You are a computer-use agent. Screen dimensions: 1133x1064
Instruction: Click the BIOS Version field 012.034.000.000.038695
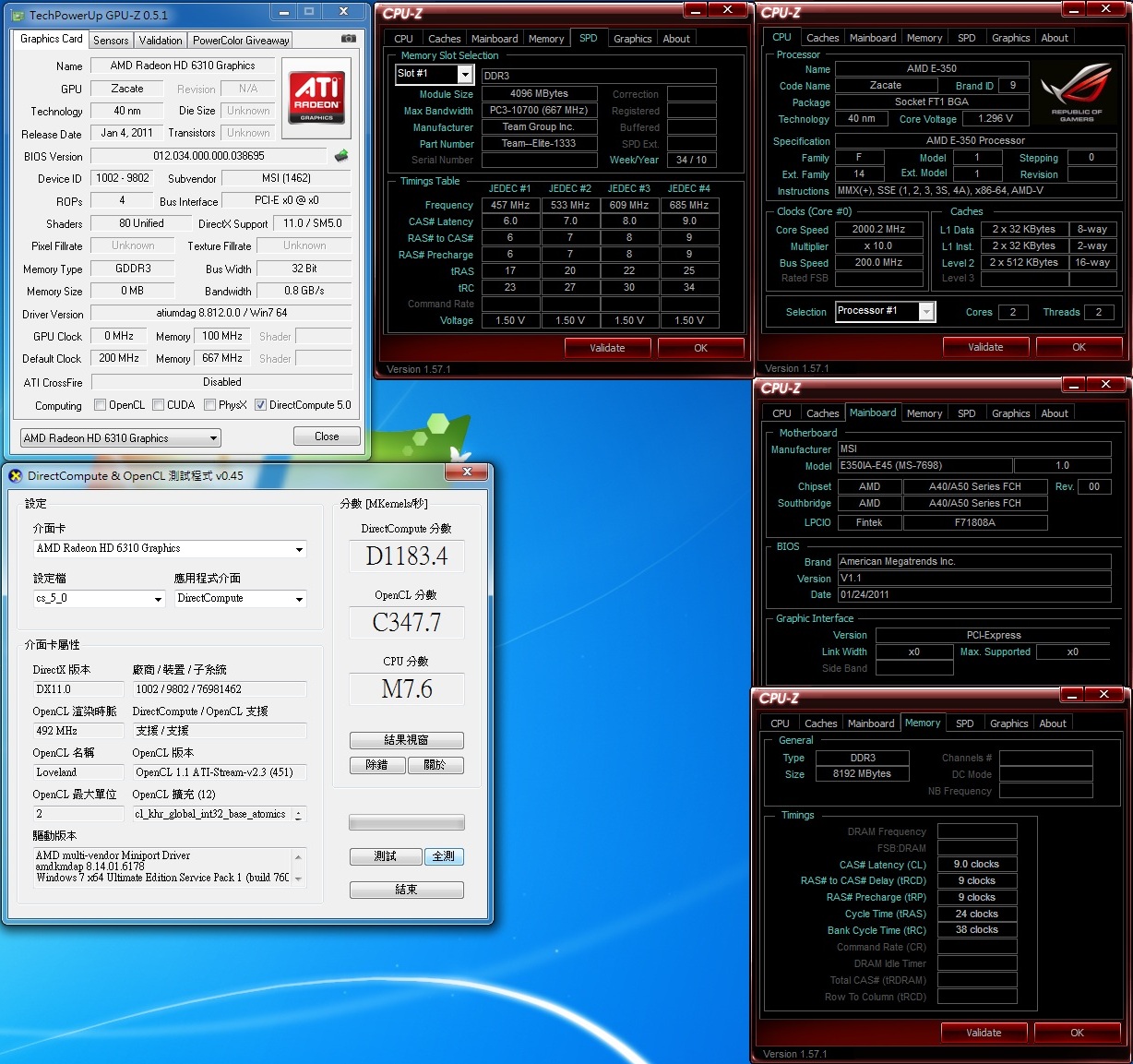(209, 156)
